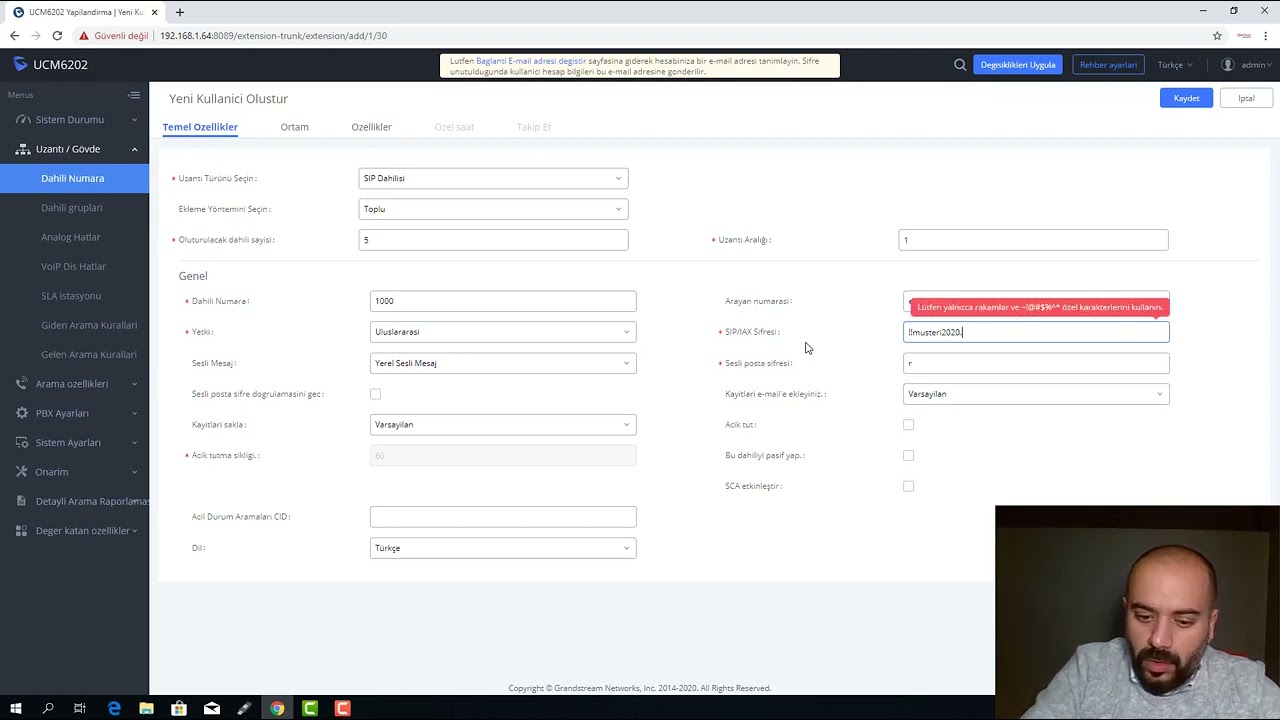Viewport: 1280px width, 720px height.
Task: Switch to the Ortam tab
Action: coord(294,127)
